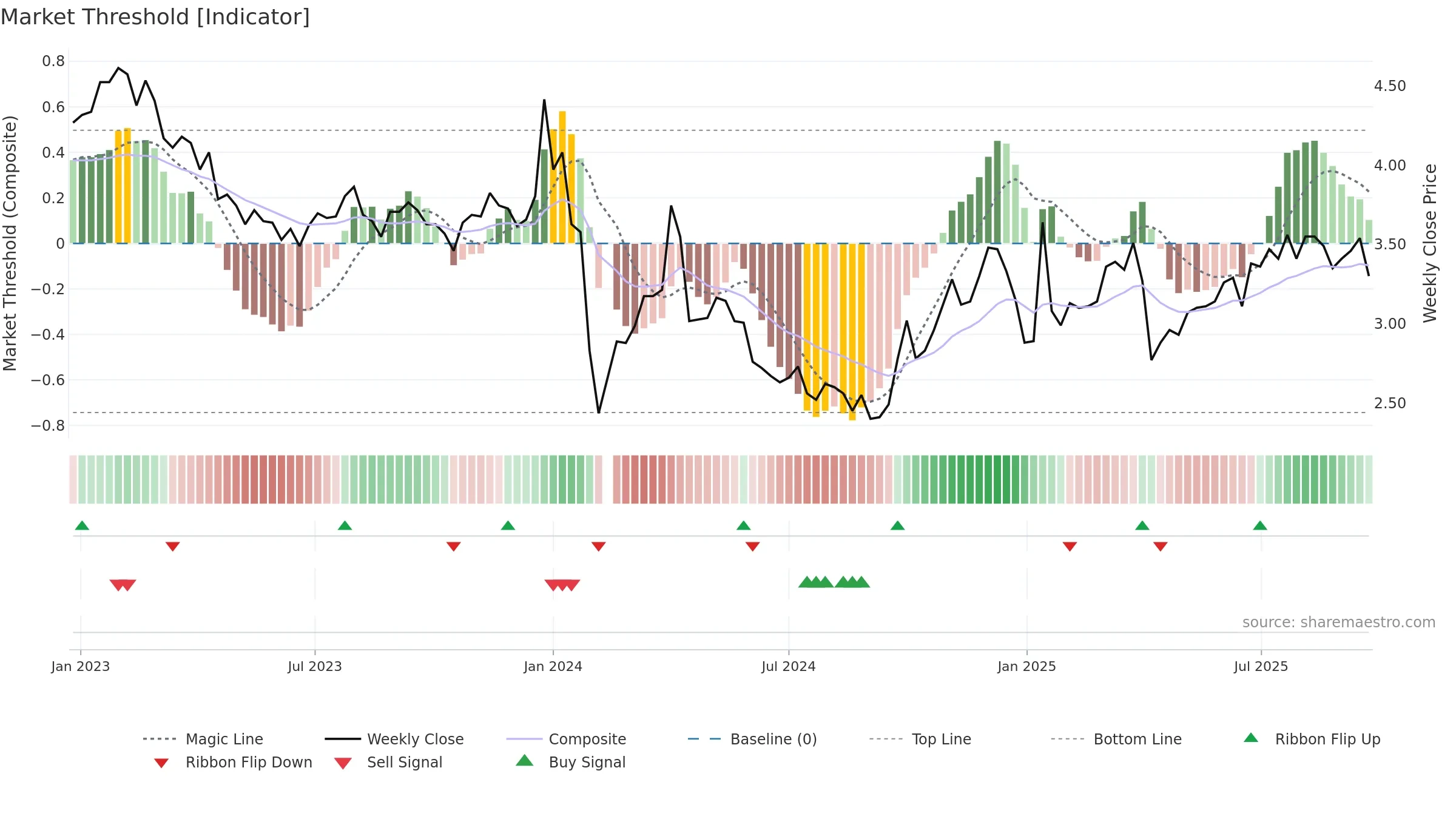The height and width of the screenshot is (819, 1456).
Task: Click the red flip-down triangle around mid Apr 2025
Action: pyautogui.click(x=1160, y=547)
